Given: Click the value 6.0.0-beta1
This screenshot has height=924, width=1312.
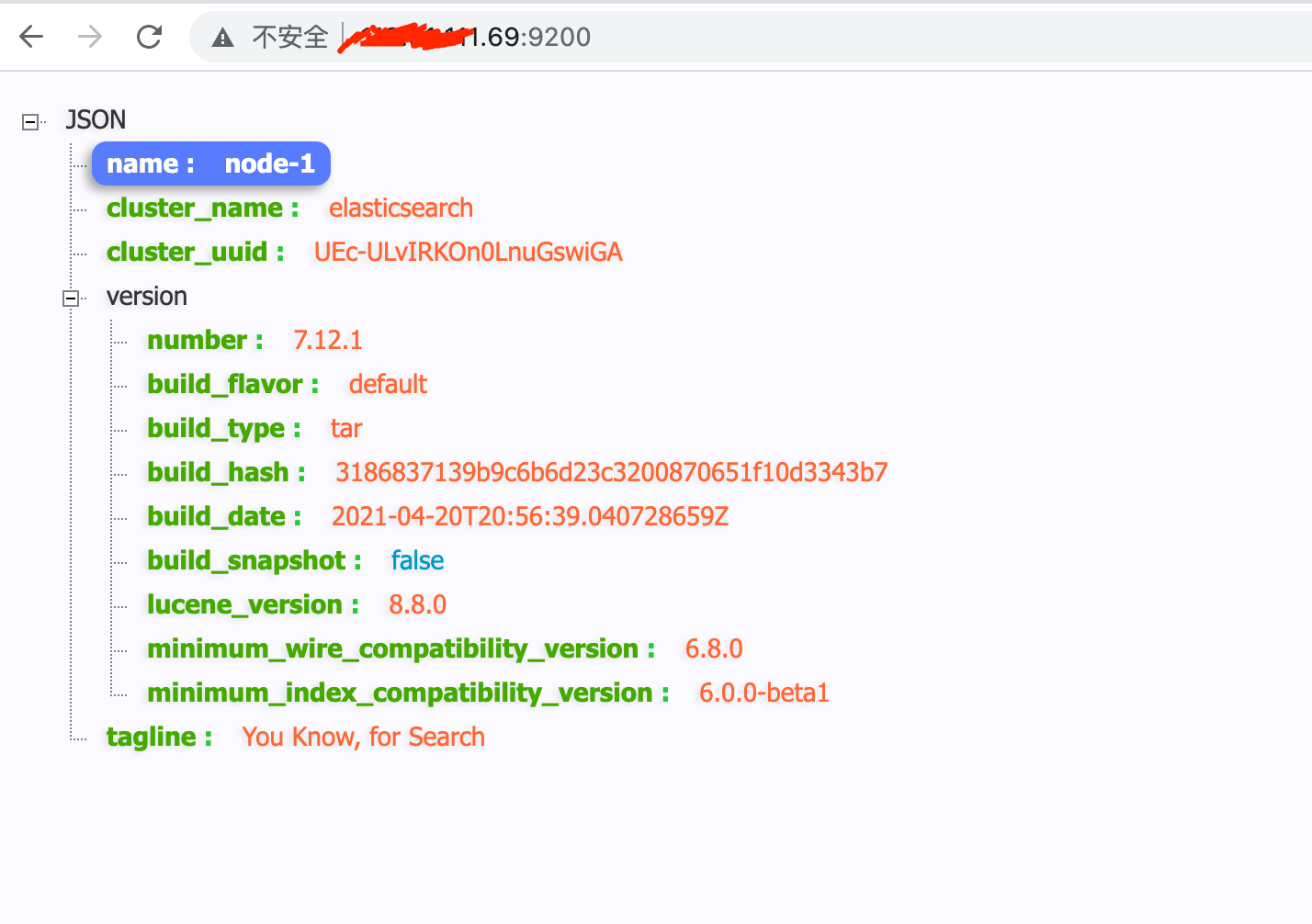Looking at the screenshot, I should [764, 693].
